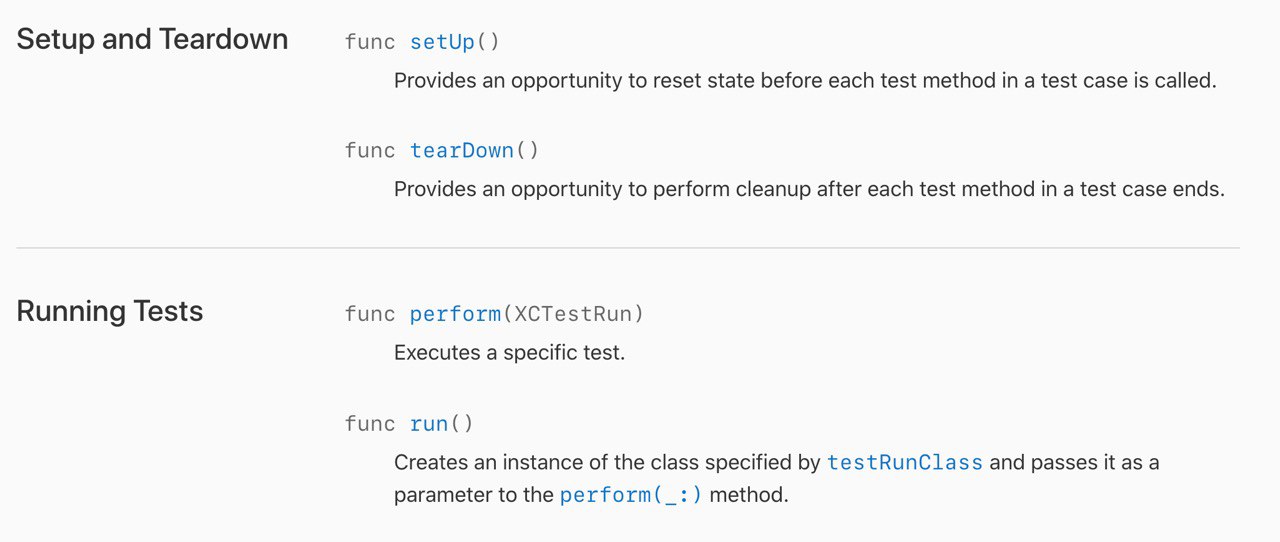Click the divider line between sections
Viewport: 1280px width, 542px height.
628,247
